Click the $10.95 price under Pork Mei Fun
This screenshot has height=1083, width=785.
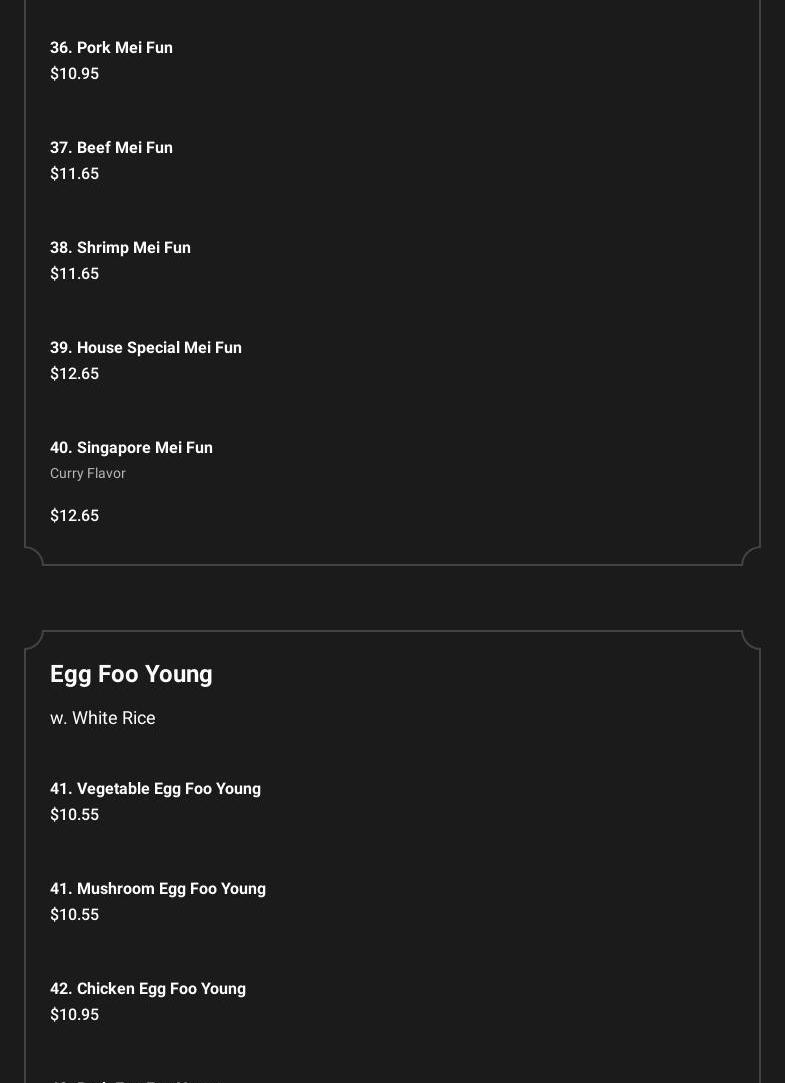[74, 74]
